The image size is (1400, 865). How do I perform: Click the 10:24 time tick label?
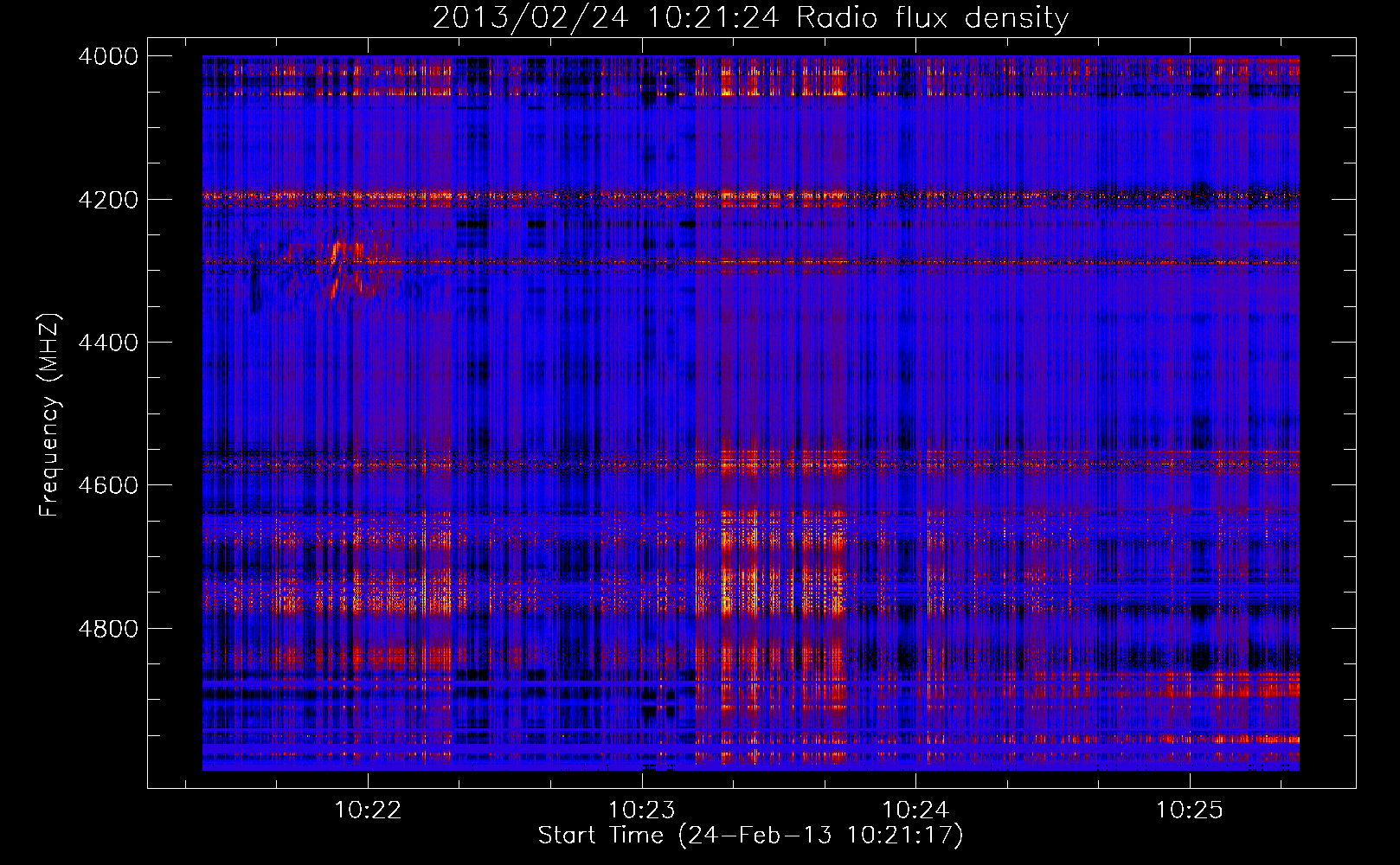pos(915,811)
